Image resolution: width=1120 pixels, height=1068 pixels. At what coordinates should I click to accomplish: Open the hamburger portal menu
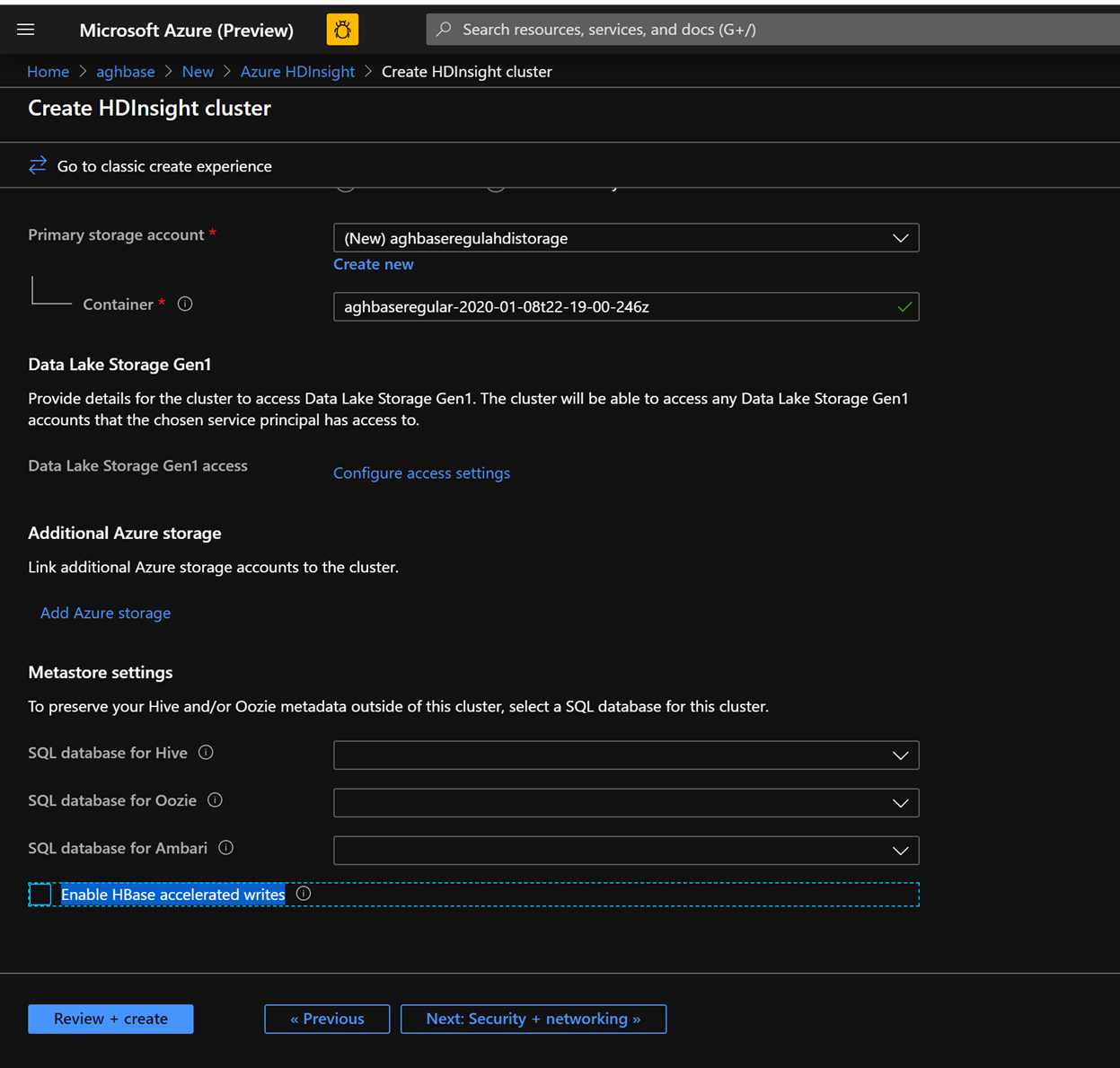point(26,30)
